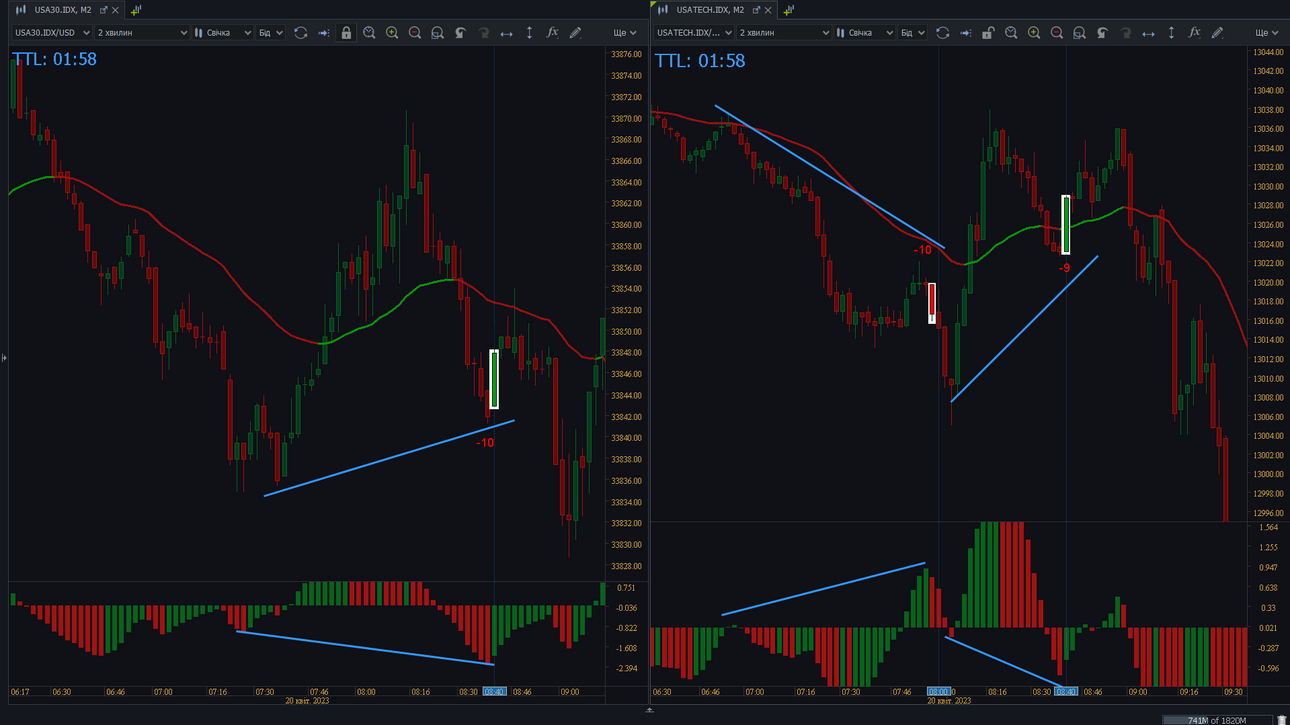
Task: Click the 1.564 indicator scale value
Action: pos(1269,528)
